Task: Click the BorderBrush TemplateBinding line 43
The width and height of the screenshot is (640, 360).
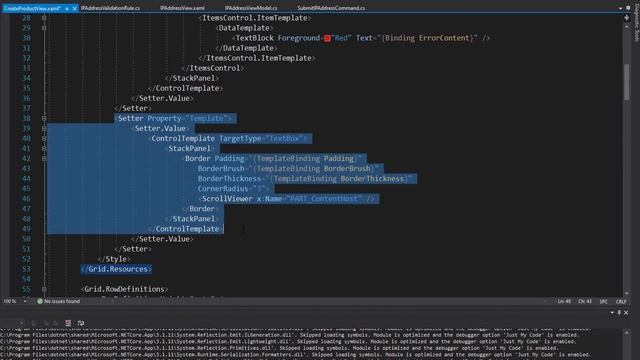Action: click(x=288, y=169)
